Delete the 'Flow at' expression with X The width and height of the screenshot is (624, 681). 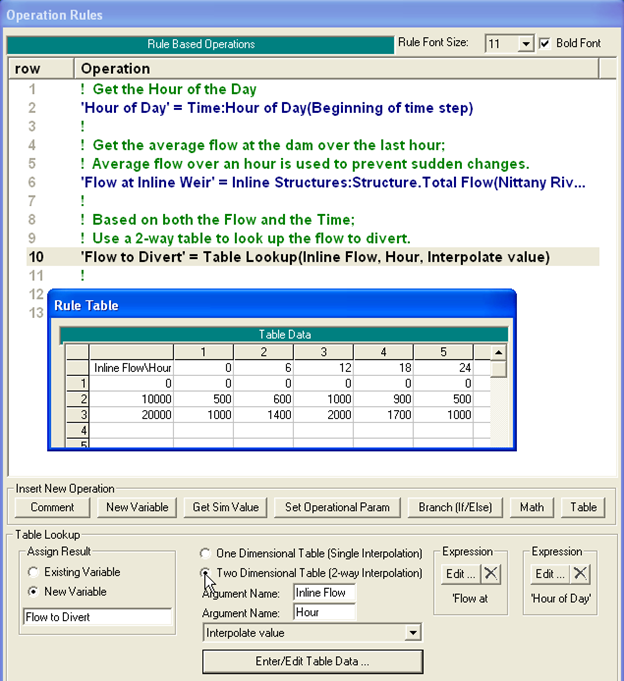(x=490, y=574)
